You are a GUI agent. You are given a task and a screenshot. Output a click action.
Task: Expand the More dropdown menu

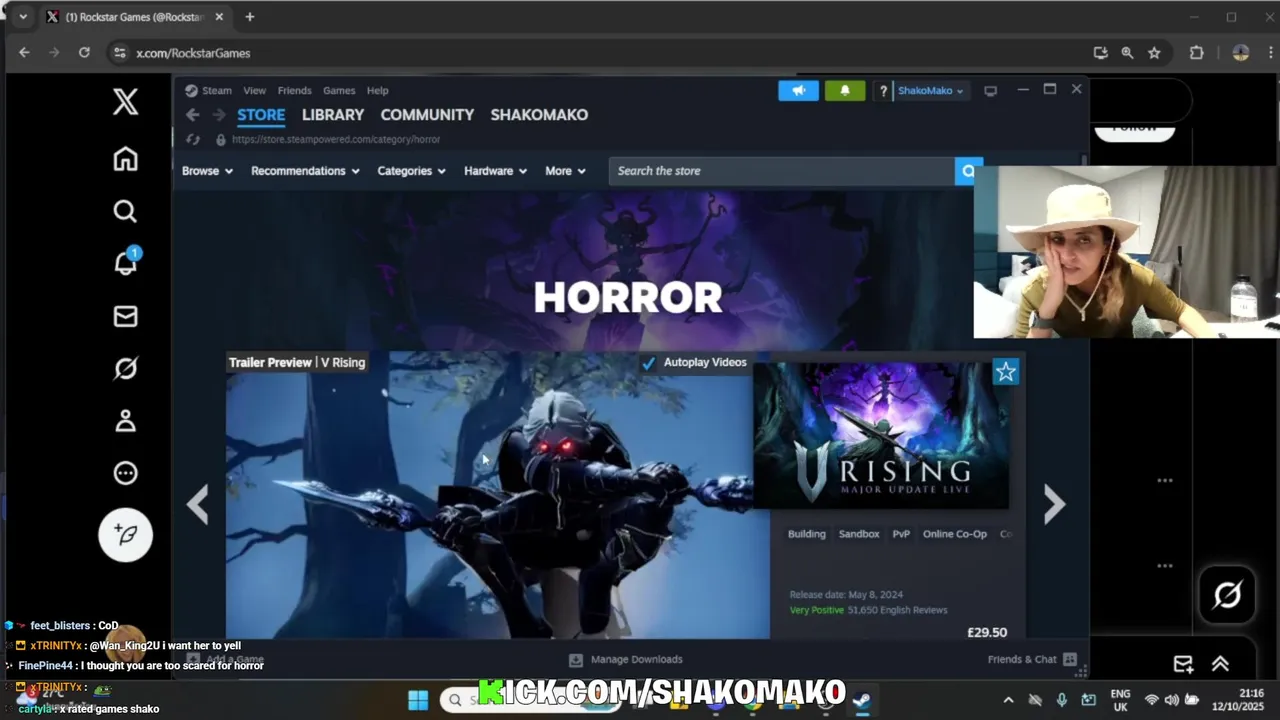click(565, 171)
